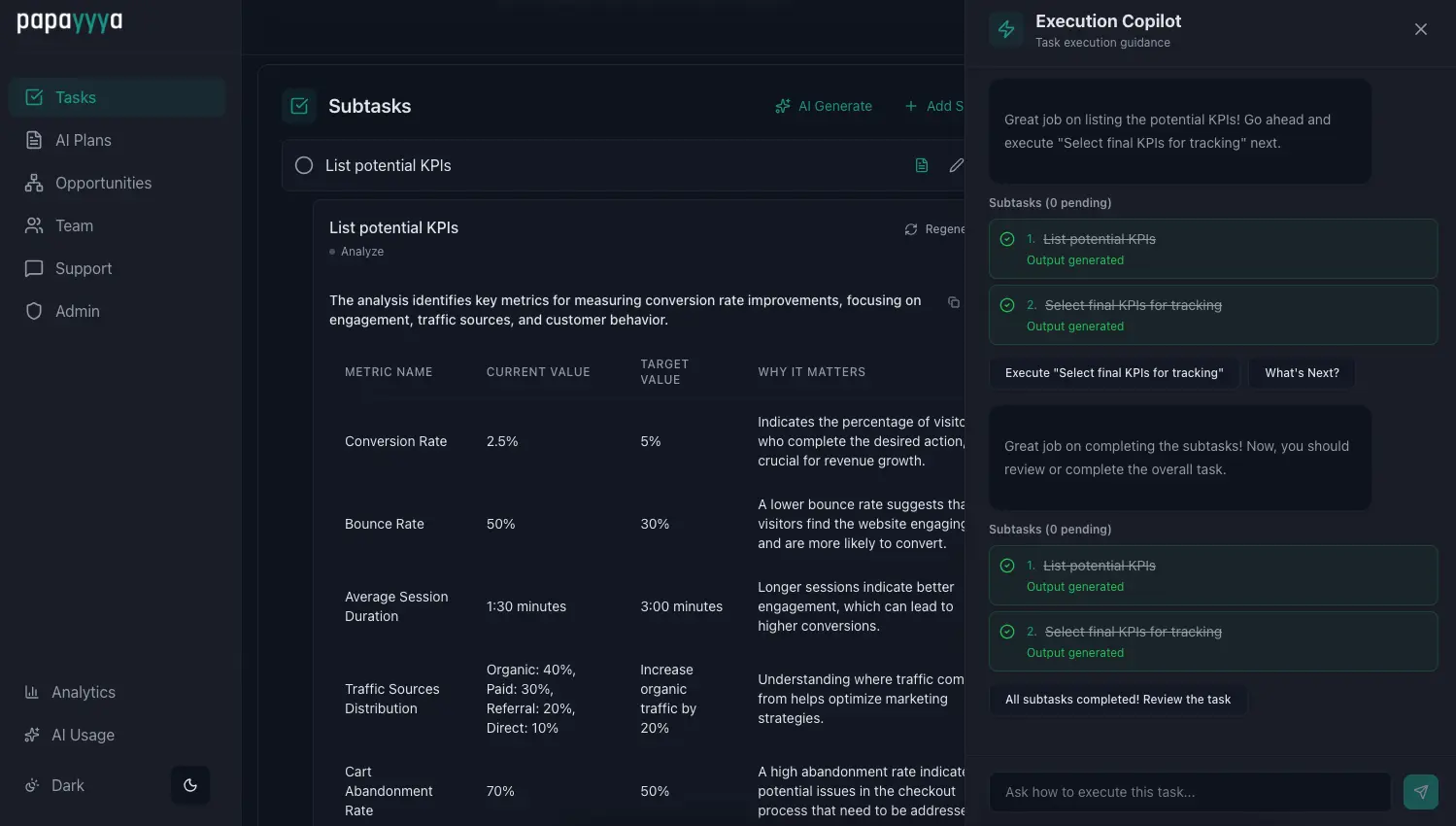Open the AI Plans section
This screenshot has width=1456, height=826.
[x=83, y=139]
